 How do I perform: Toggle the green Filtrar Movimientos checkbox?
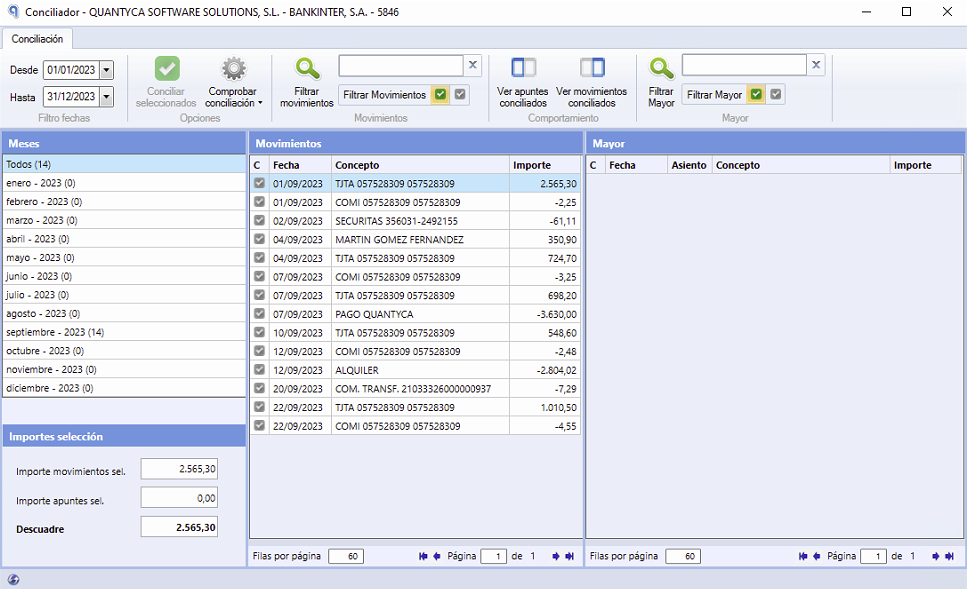coord(440,94)
